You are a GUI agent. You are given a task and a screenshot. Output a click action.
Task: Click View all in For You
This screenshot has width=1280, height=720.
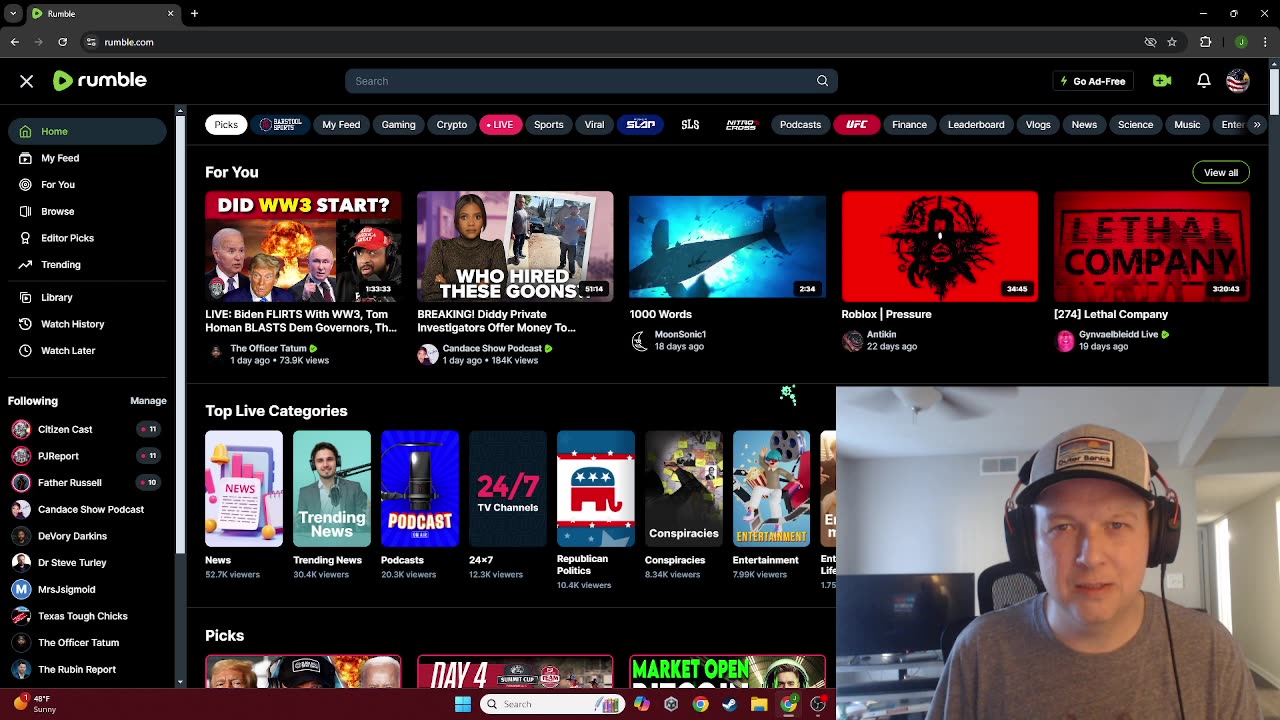pyautogui.click(x=1221, y=173)
